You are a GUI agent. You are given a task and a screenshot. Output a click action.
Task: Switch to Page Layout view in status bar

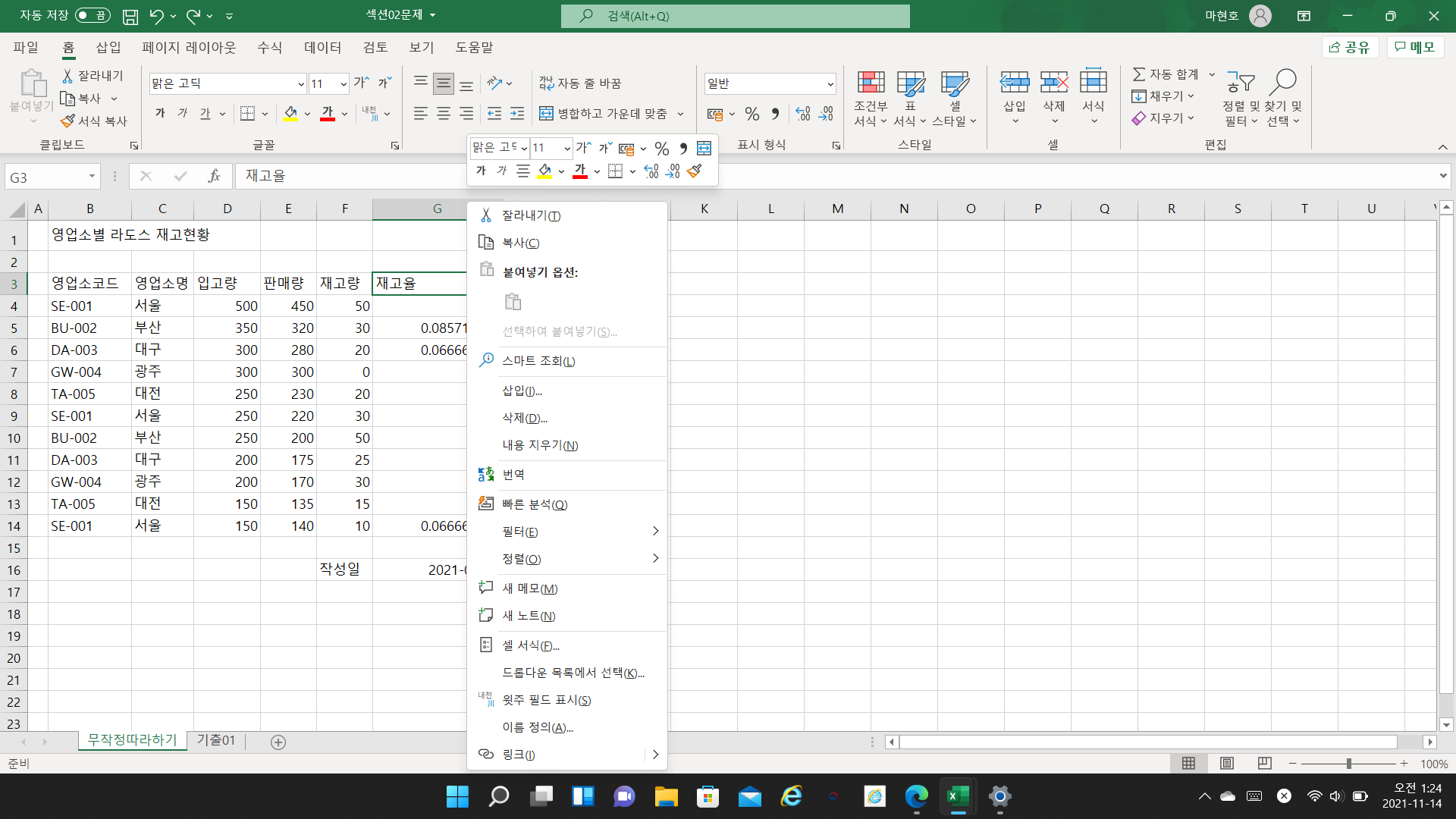[x=1226, y=764]
